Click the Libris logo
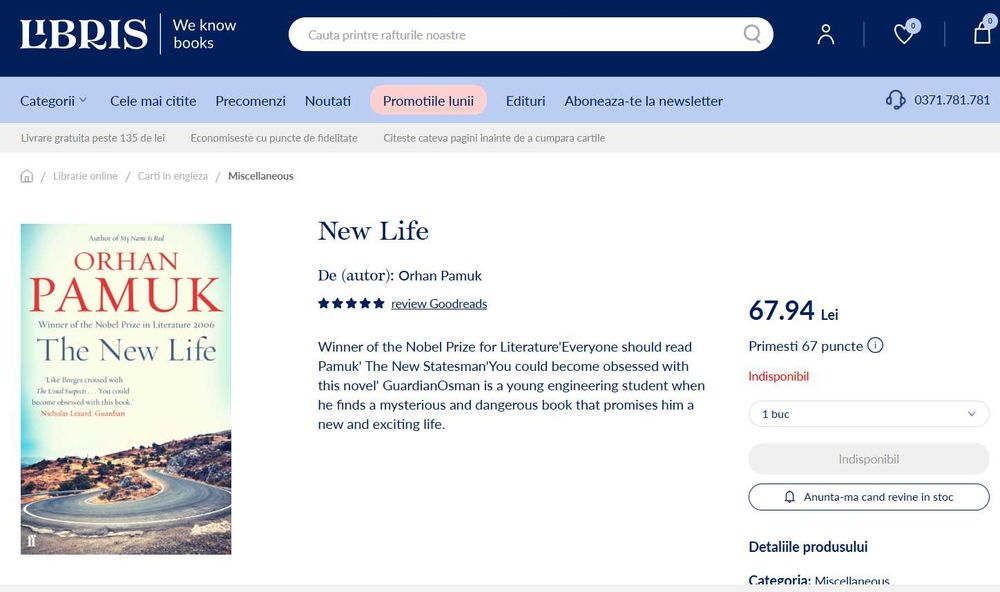1000x592 pixels. (84, 34)
